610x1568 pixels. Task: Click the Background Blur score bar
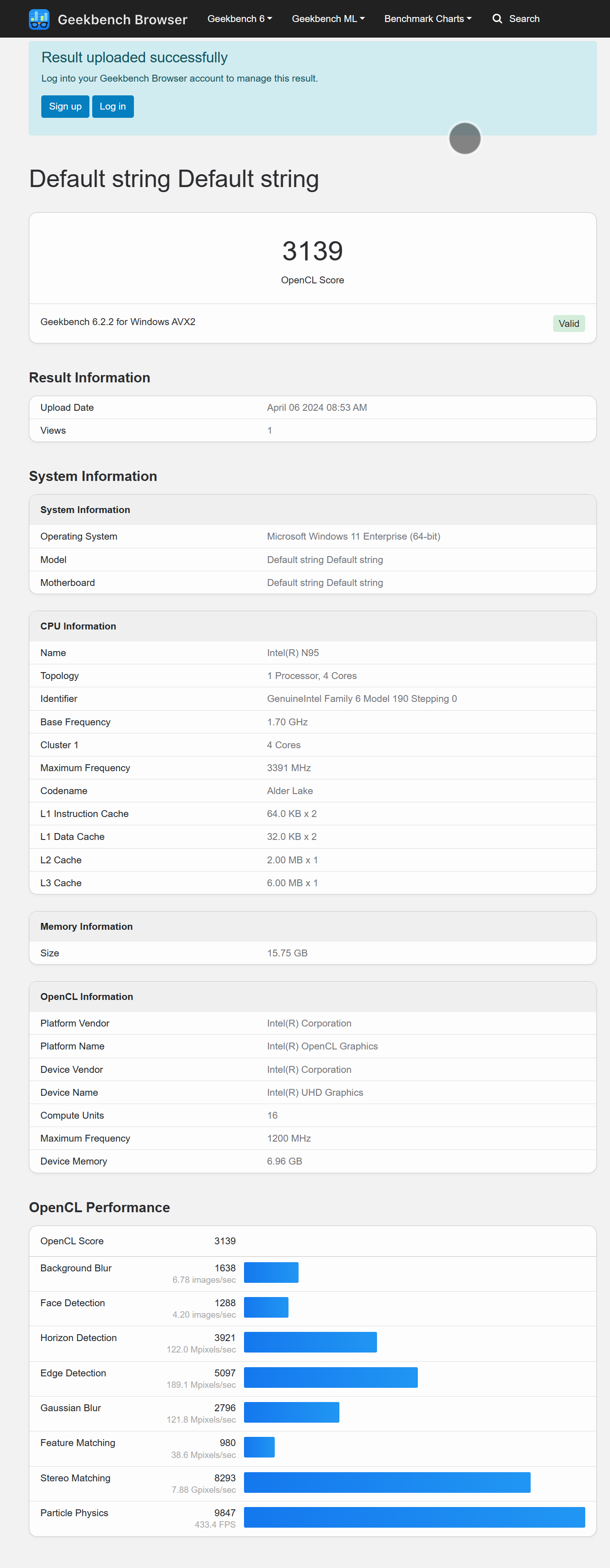tap(271, 1272)
